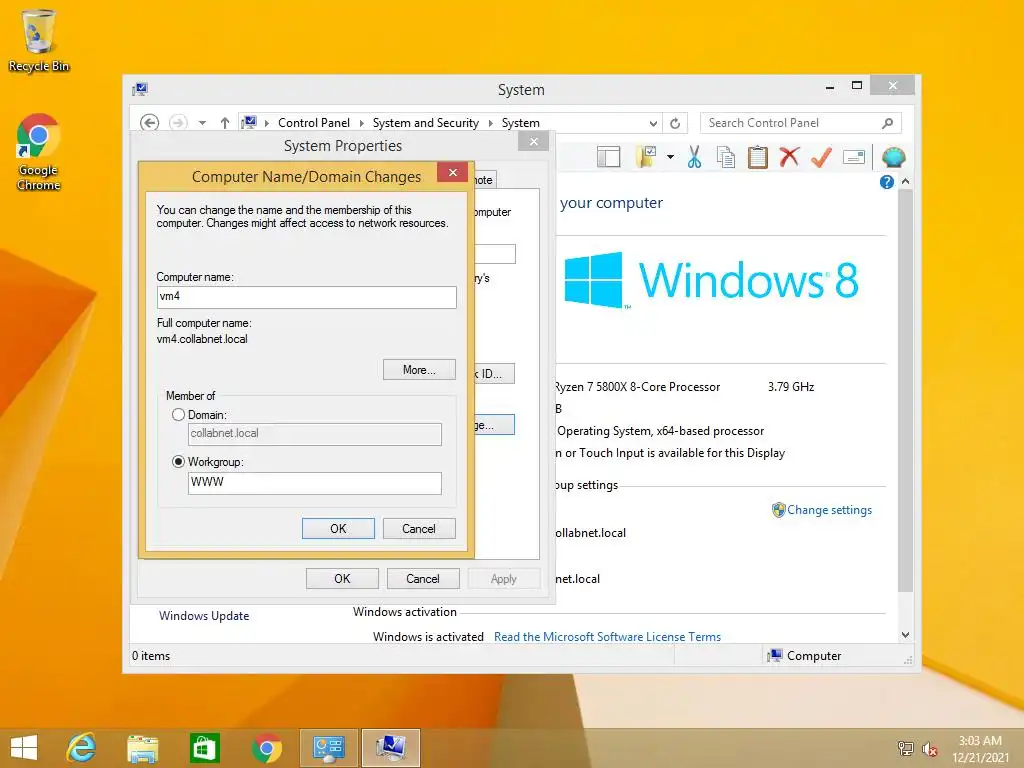Open the Windows Update link
Screen dimensions: 1024x768
tap(204, 616)
